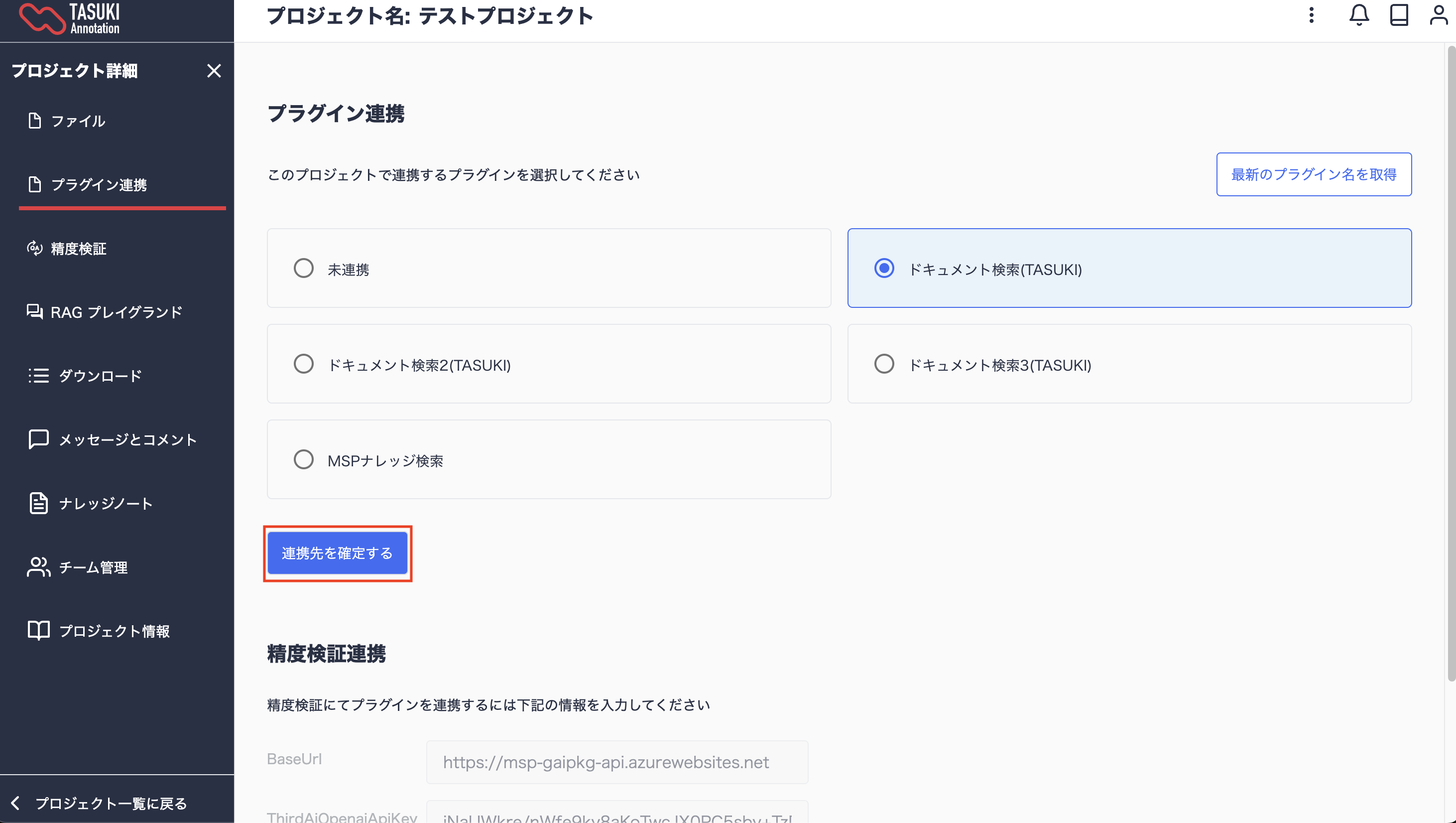Click the back chevron beside プロジェクト一覧に戻る
Viewport: 1456px width, 823px height.
click(15, 803)
